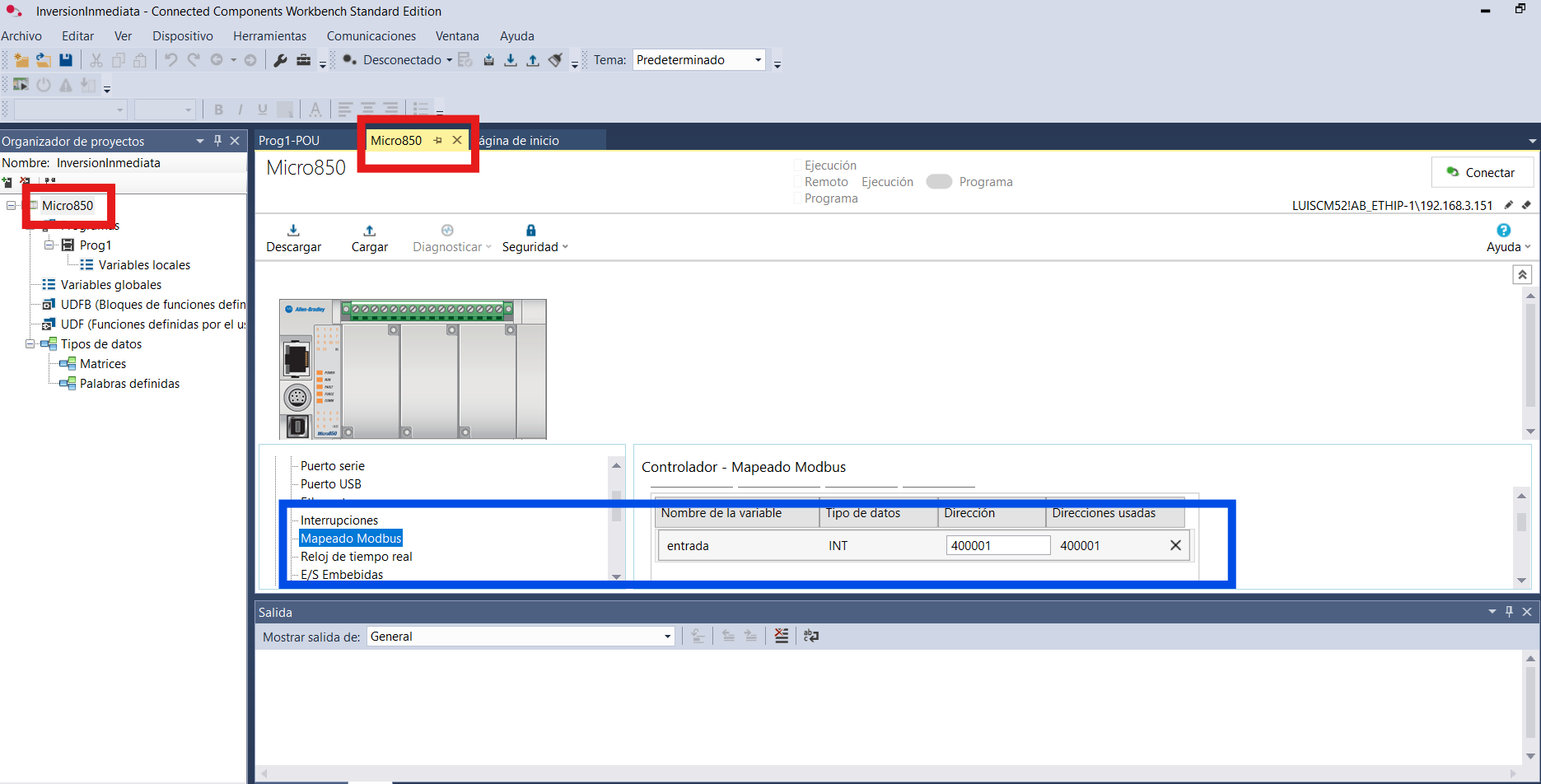The image size is (1541, 784).
Task: Click the clear output icon in Salida
Action: coord(781,636)
